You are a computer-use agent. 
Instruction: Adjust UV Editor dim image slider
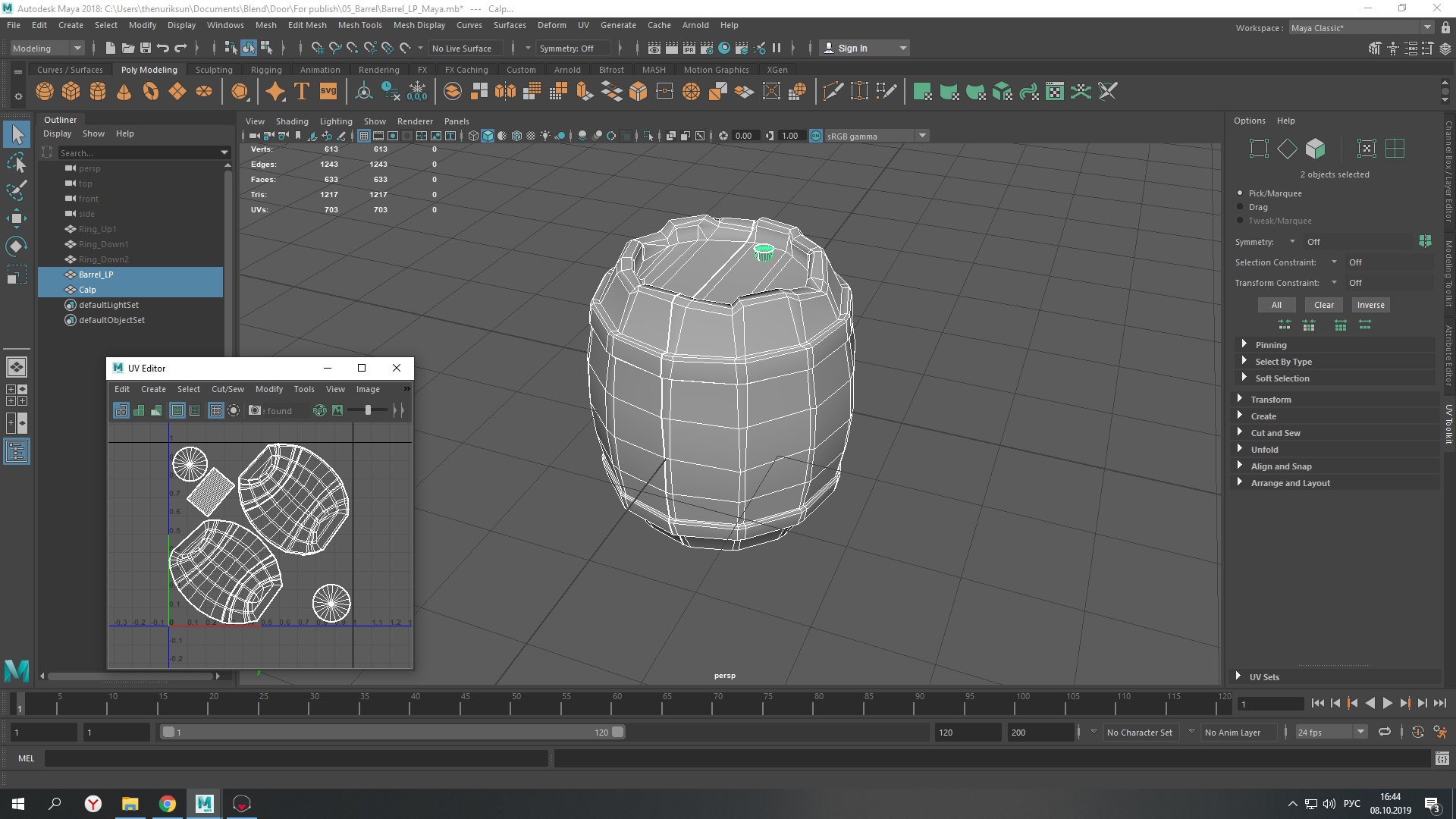pyautogui.click(x=368, y=410)
